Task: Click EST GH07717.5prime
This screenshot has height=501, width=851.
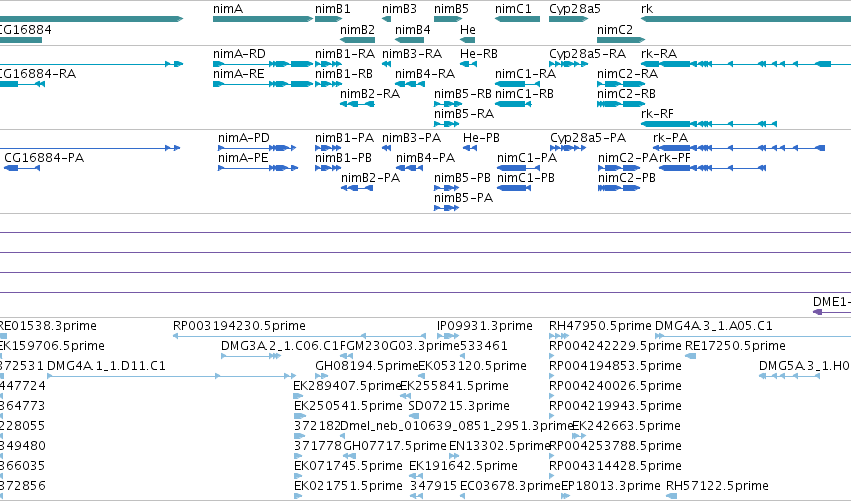Action: (x=350, y=456)
